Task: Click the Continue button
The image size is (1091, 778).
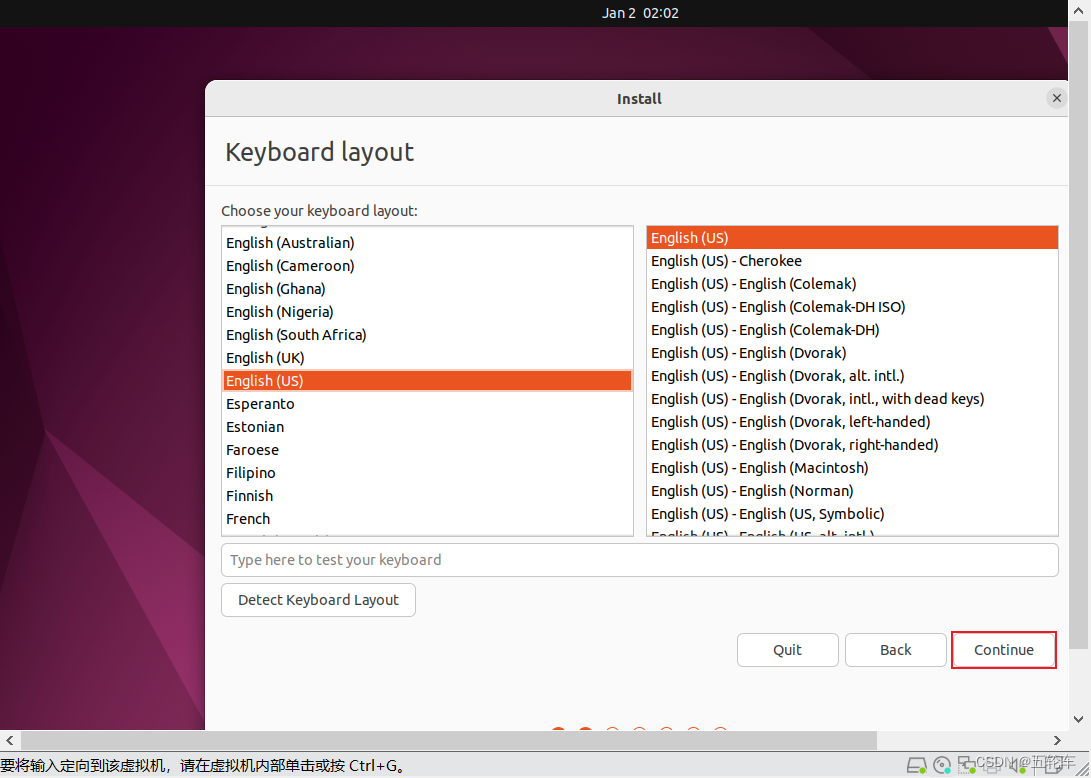Action: pyautogui.click(x=1003, y=650)
